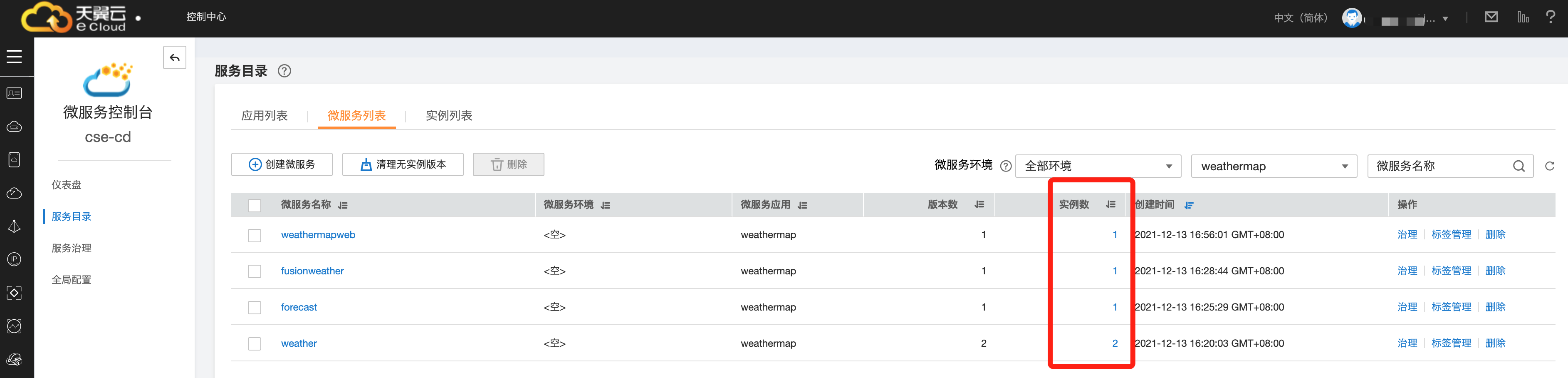This screenshot has height=378, width=1568.
Task: Toggle the select-all header checkbox
Action: click(x=255, y=206)
